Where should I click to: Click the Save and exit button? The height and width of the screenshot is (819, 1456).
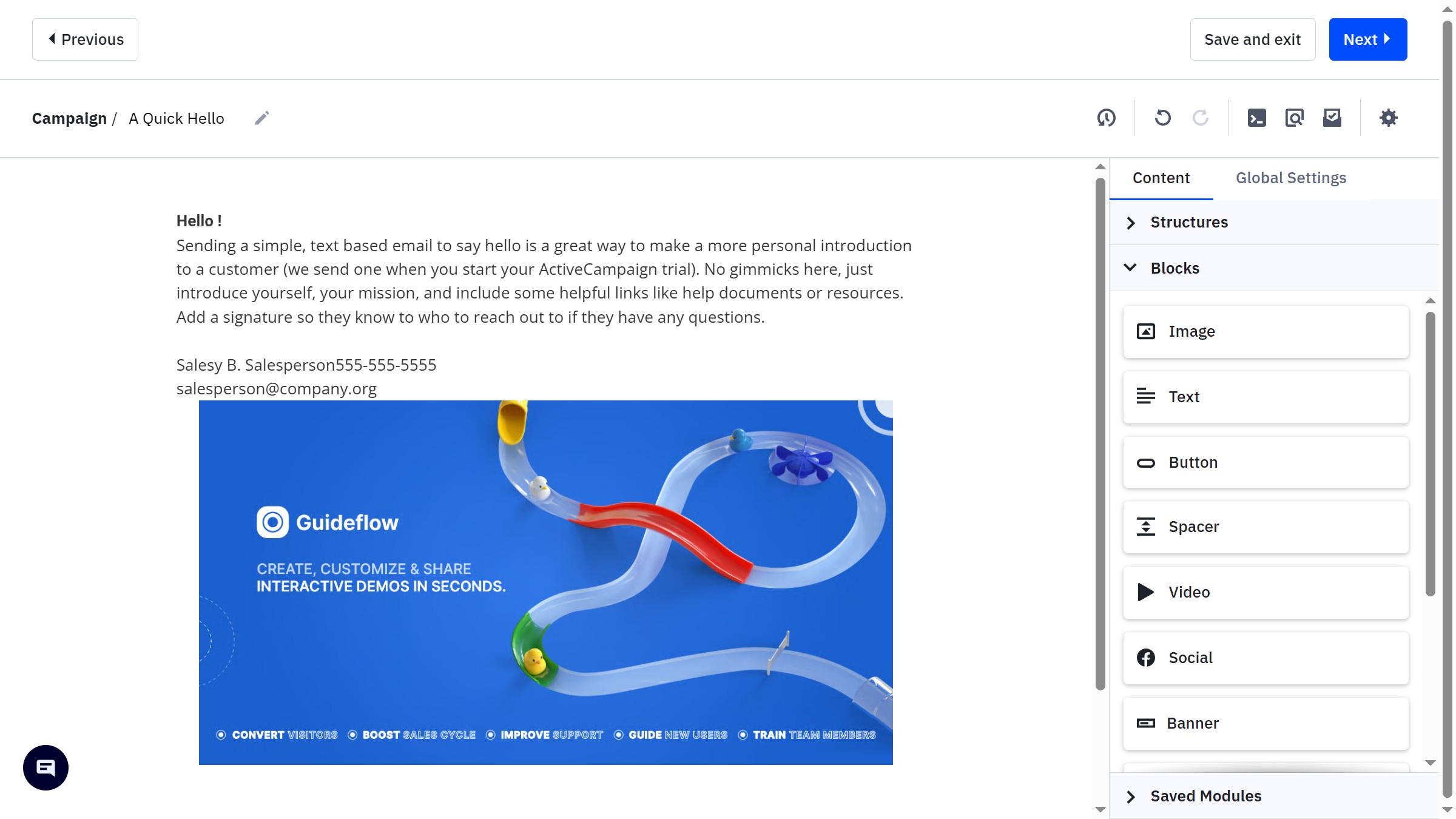[1252, 39]
